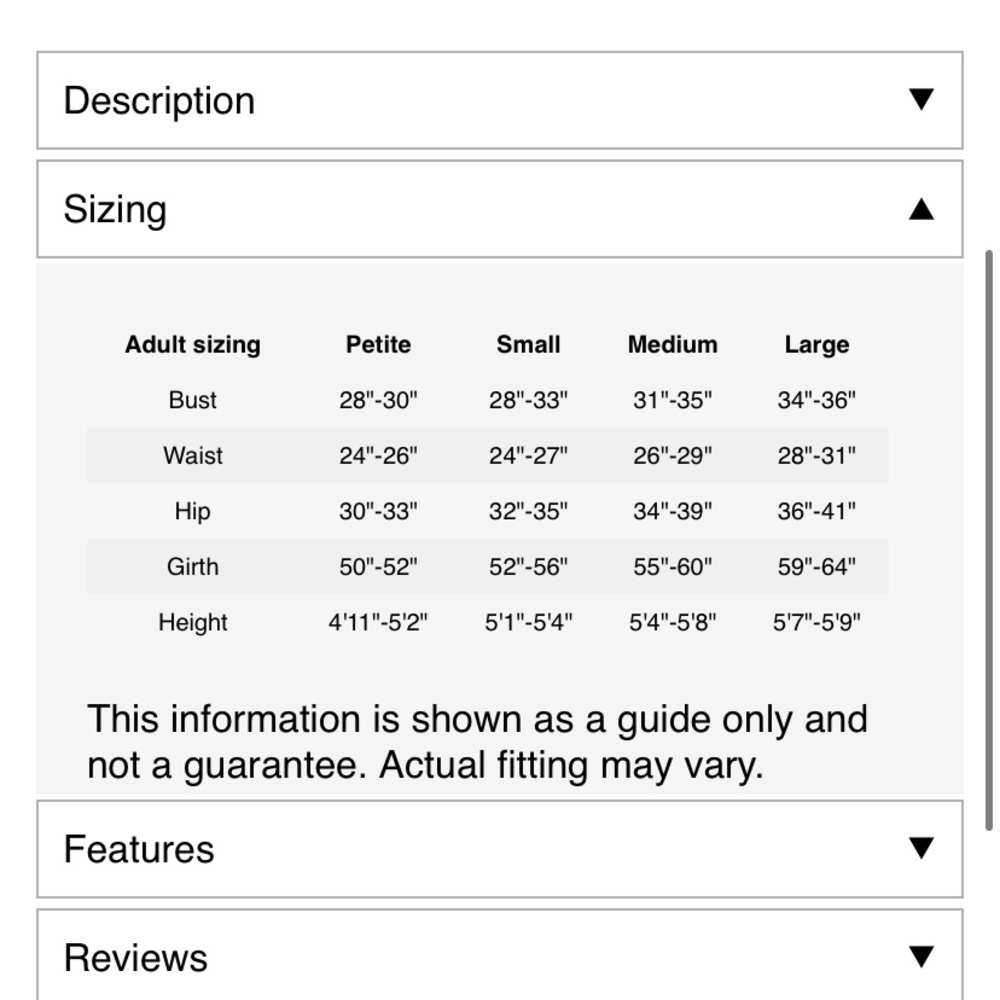
Task: Click the Height row label
Action: (x=193, y=622)
